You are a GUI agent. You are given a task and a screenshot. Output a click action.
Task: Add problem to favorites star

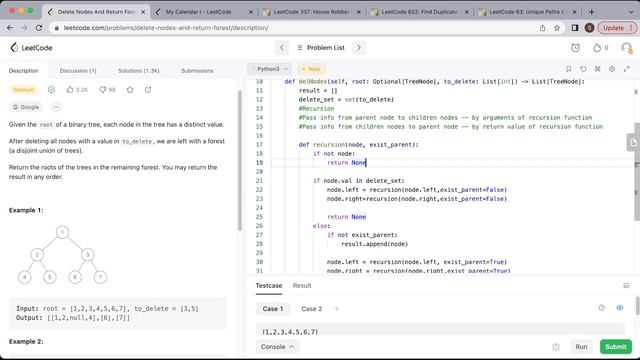(130, 90)
